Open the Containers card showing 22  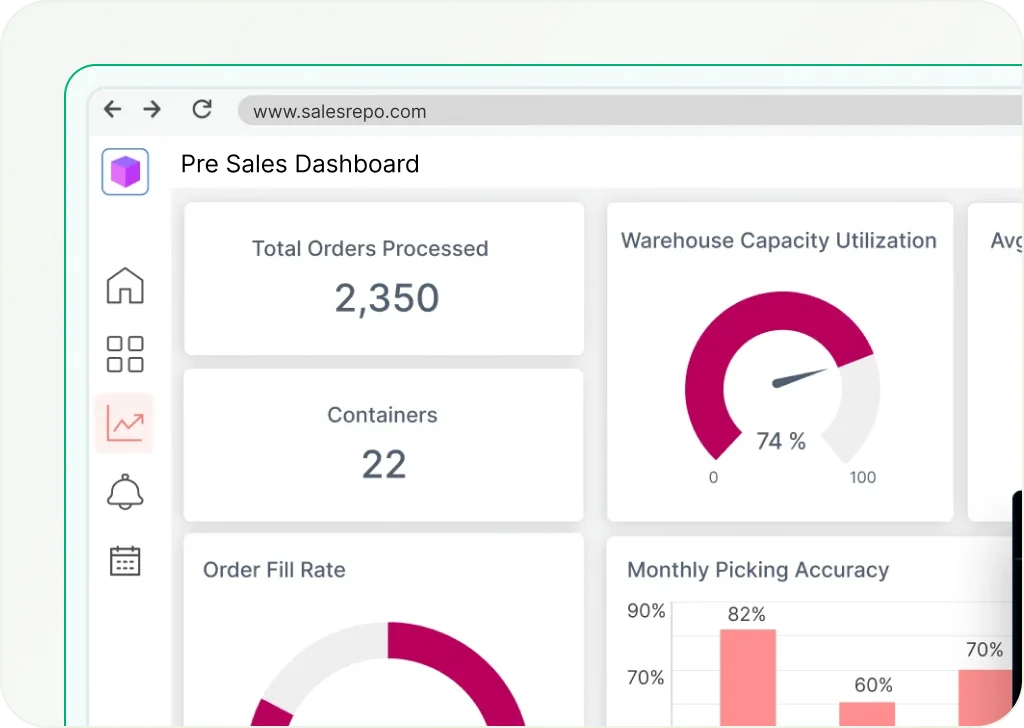(384, 445)
